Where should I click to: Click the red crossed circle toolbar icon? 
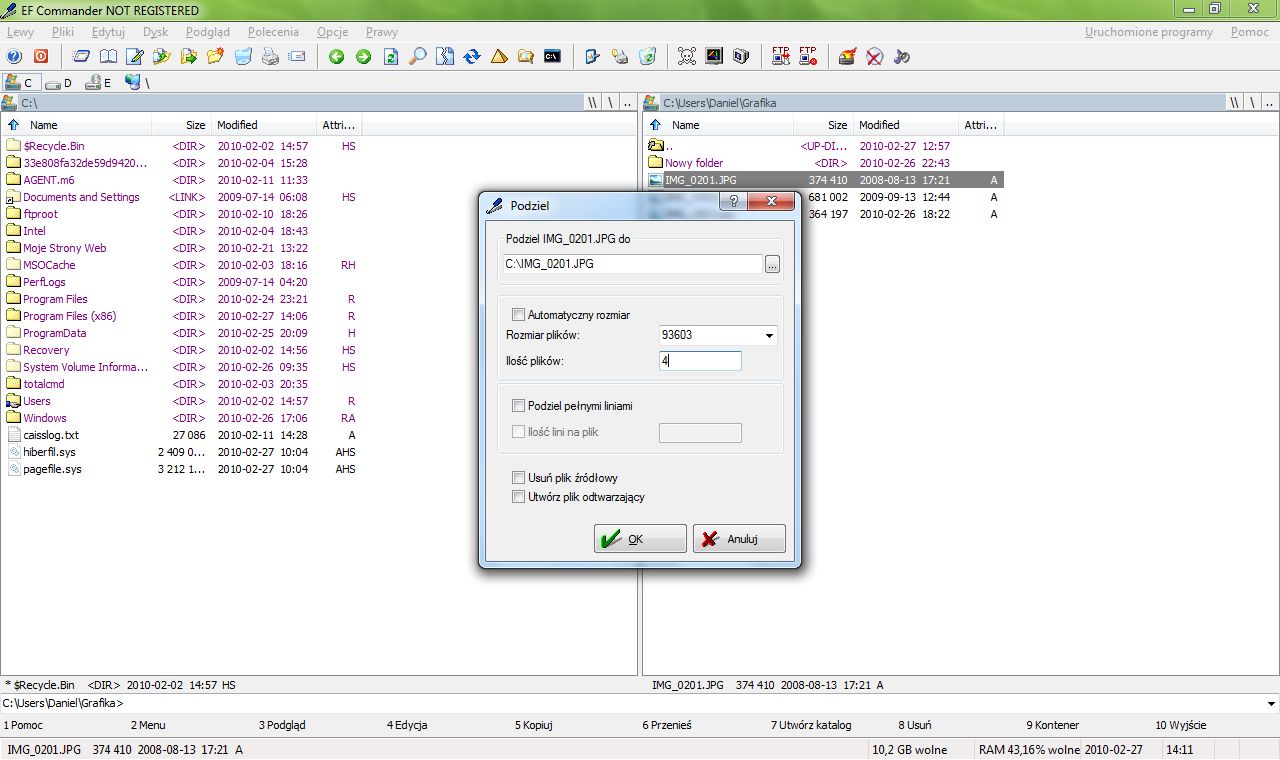click(x=874, y=57)
